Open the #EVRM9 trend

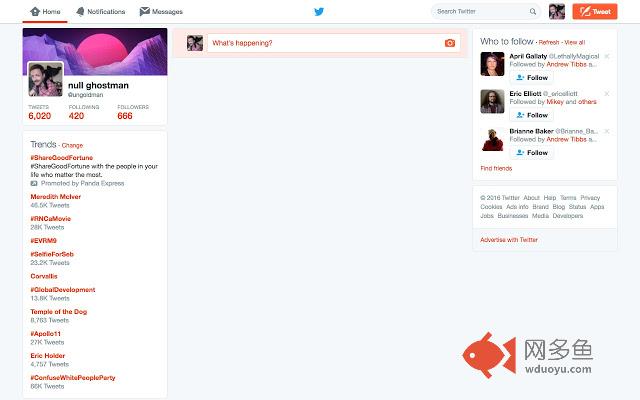43,241
